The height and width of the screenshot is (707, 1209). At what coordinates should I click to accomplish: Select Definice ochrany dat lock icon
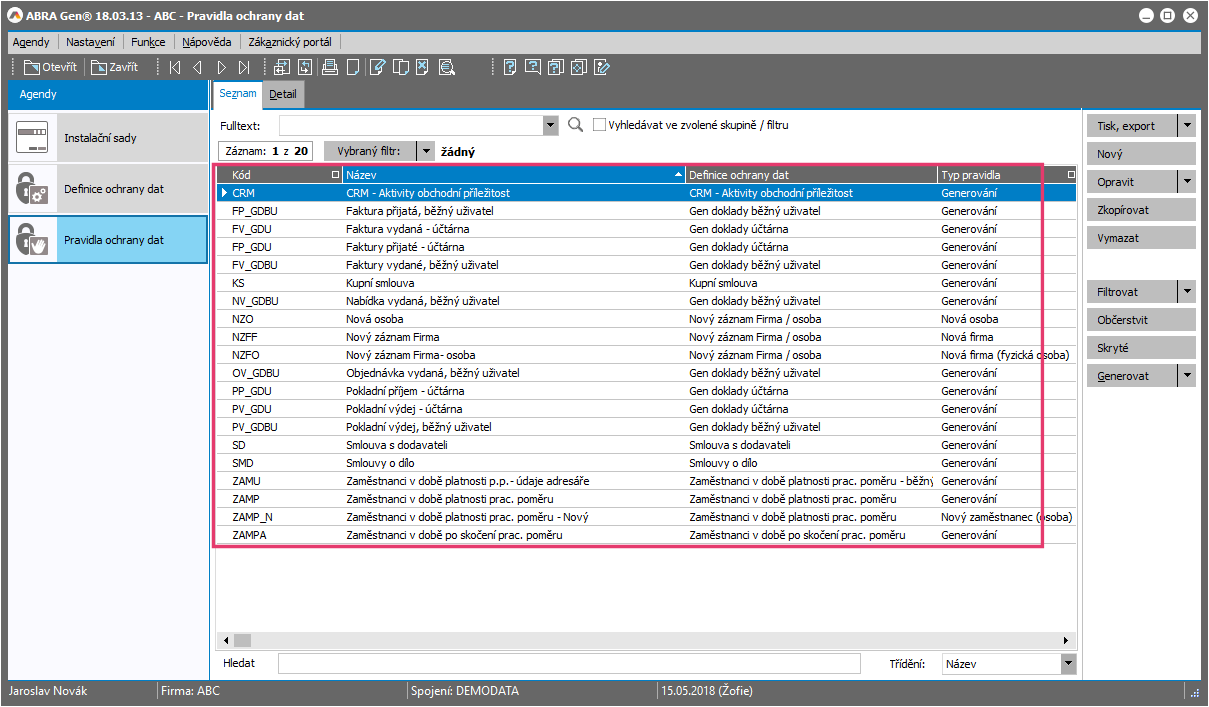(x=33, y=189)
